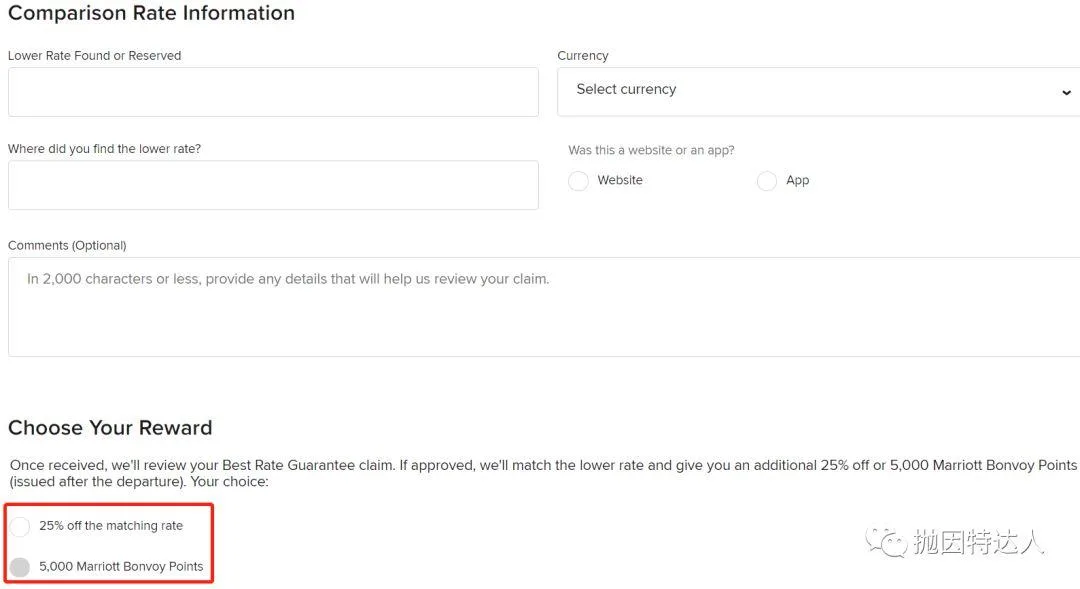This screenshot has width=1080, height=589.
Task: Click the 'Choose Your Reward' heading
Action: (110, 428)
